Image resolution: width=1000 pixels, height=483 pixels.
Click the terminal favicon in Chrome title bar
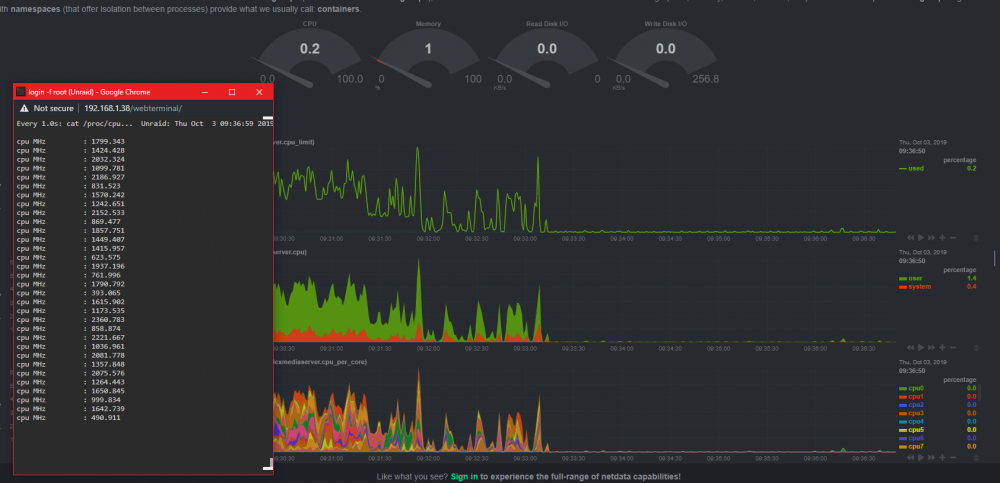pos(20,92)
